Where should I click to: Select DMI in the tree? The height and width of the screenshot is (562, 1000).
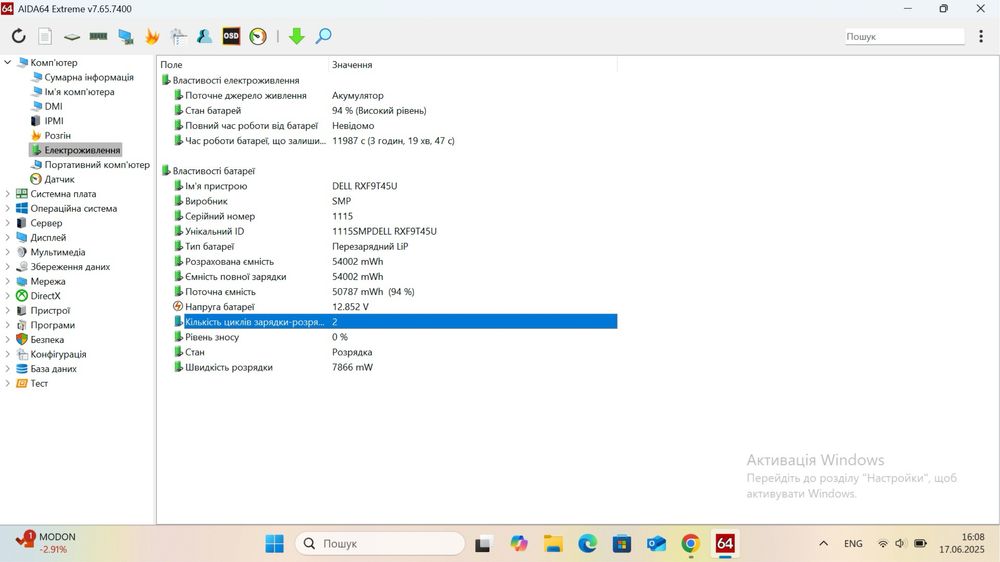[x=54, y=107]
